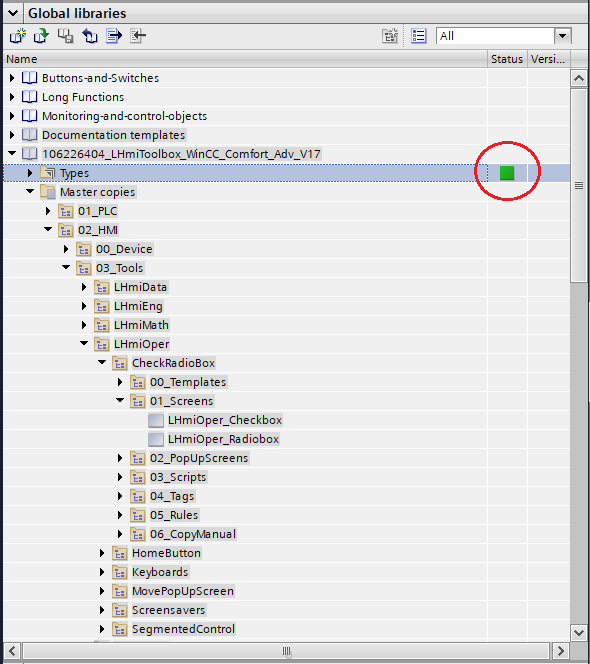Collapse the 02_HMI folder
This screenshot has height=664, width=590.
click(x=48, y=230)
